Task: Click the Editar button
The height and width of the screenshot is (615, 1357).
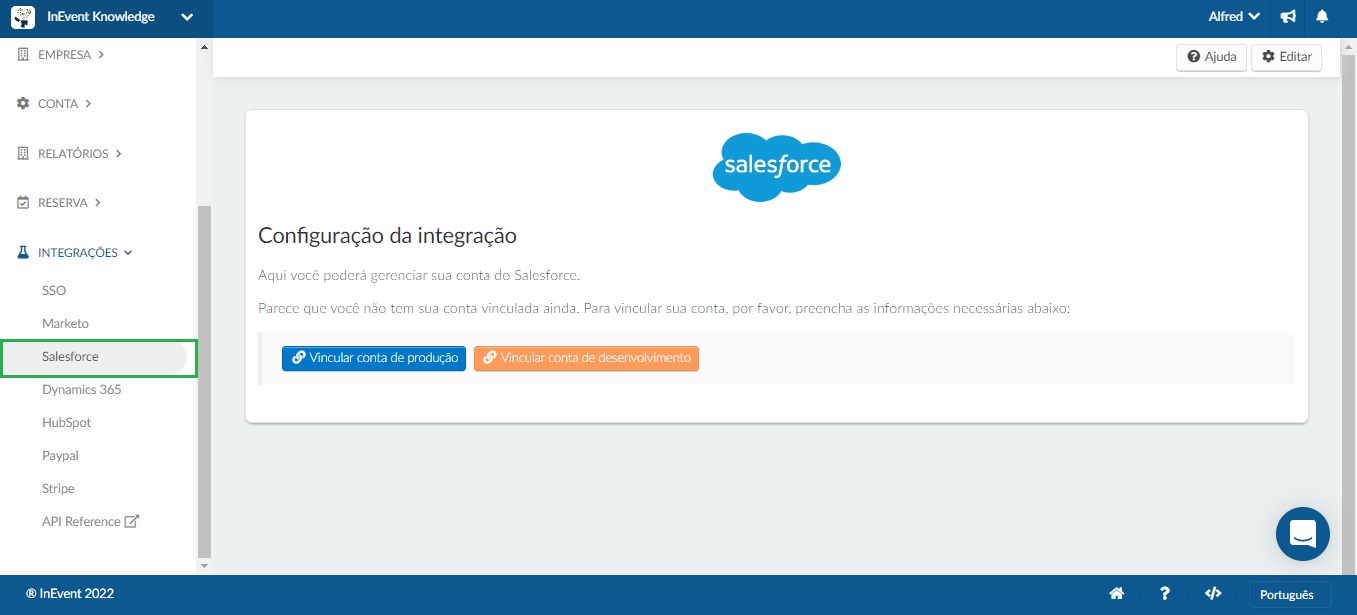Action: coord(1286,57)
